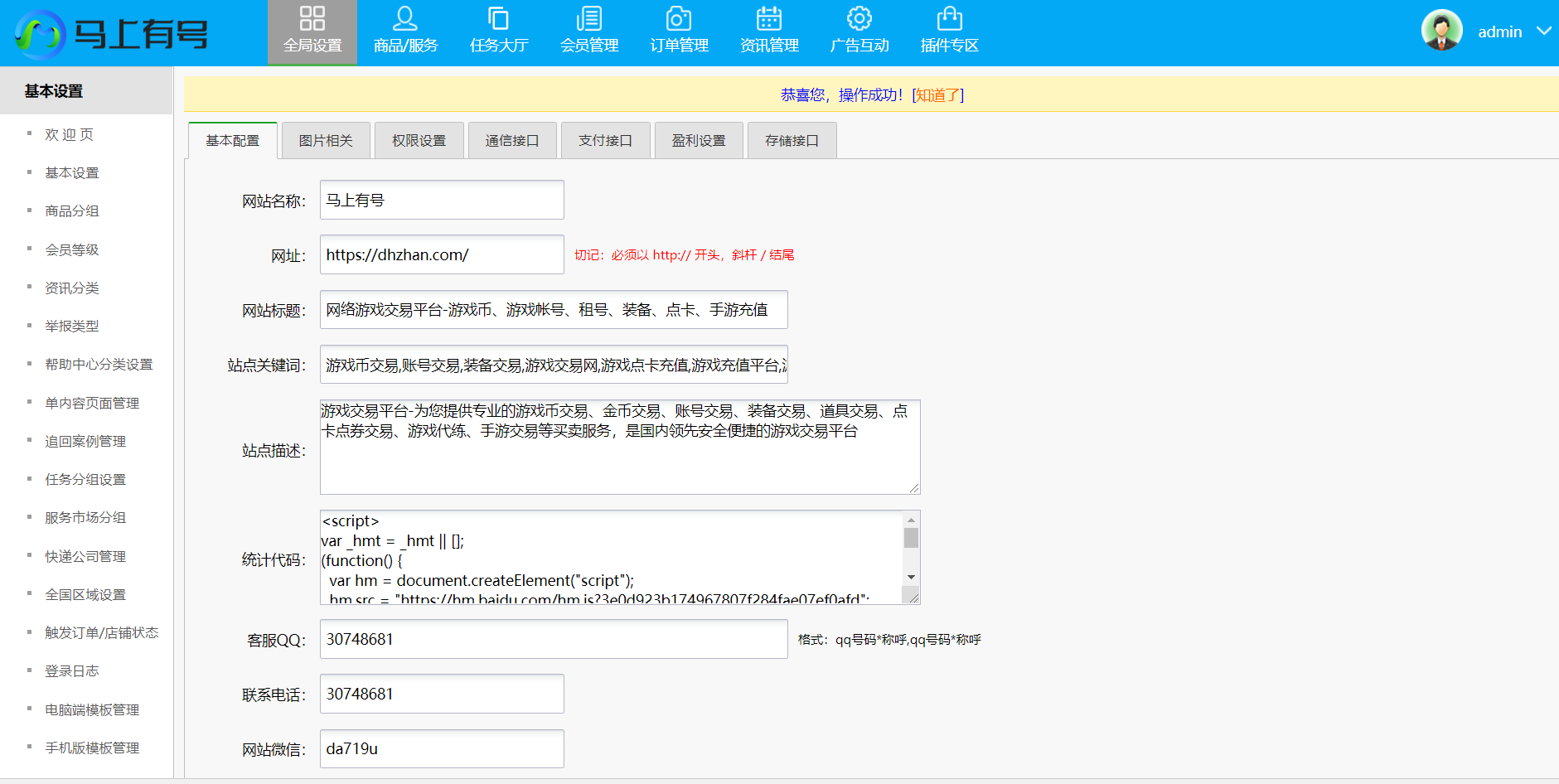Switch to the 支付接口 tab
This screenshot has height=784, width=1559.
605,141
